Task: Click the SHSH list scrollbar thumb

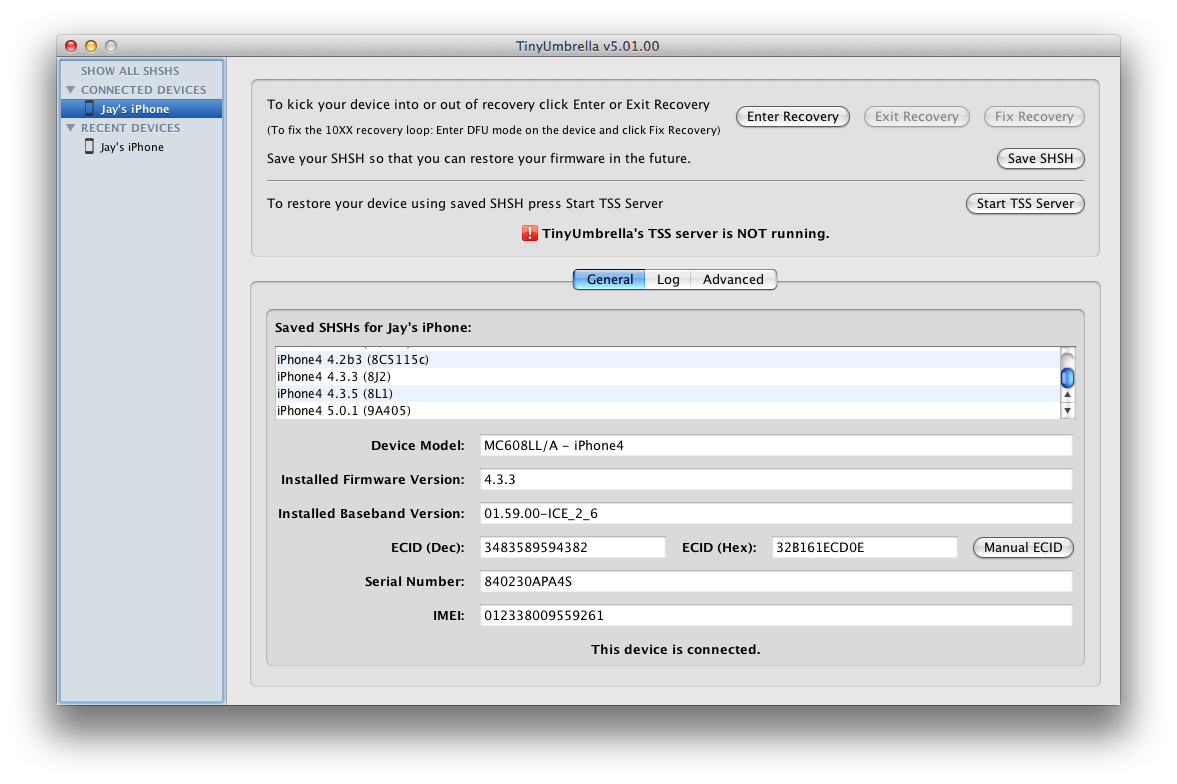Action: pyautogui.click(x=1067, y=377)
